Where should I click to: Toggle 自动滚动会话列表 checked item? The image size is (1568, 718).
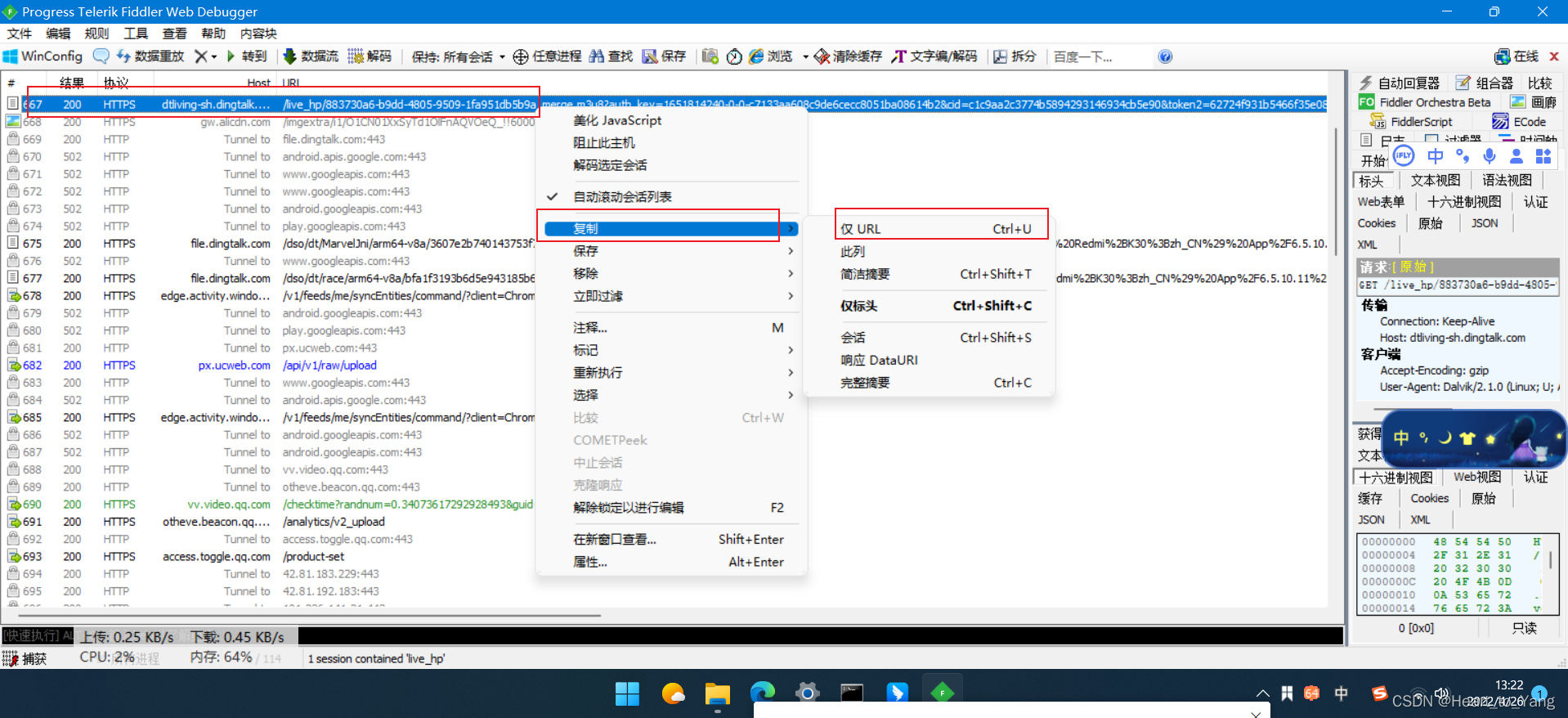pyautogui.click(x=622, y=197)
